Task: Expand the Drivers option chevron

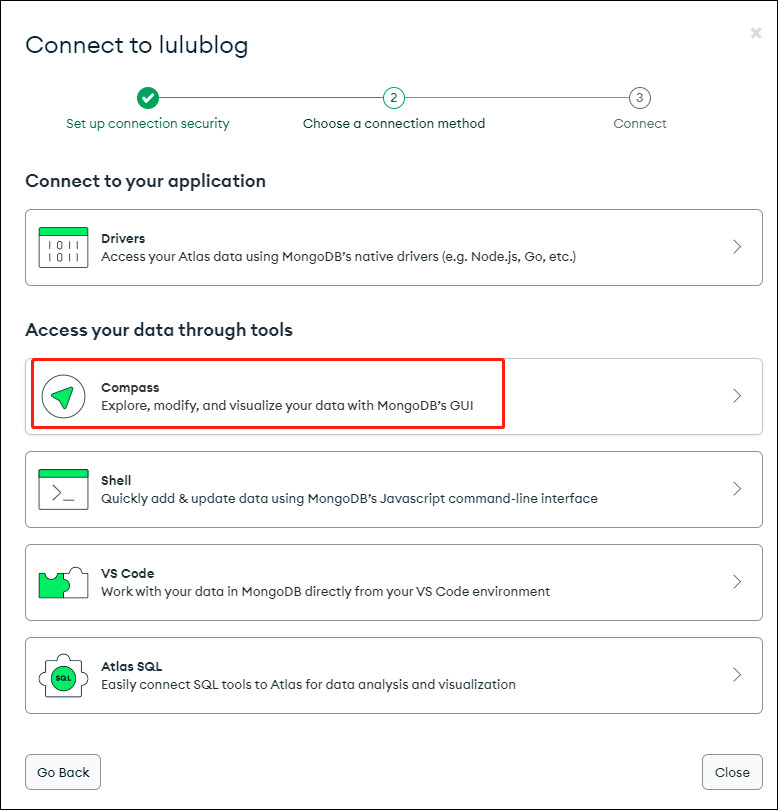Action: 737,247
